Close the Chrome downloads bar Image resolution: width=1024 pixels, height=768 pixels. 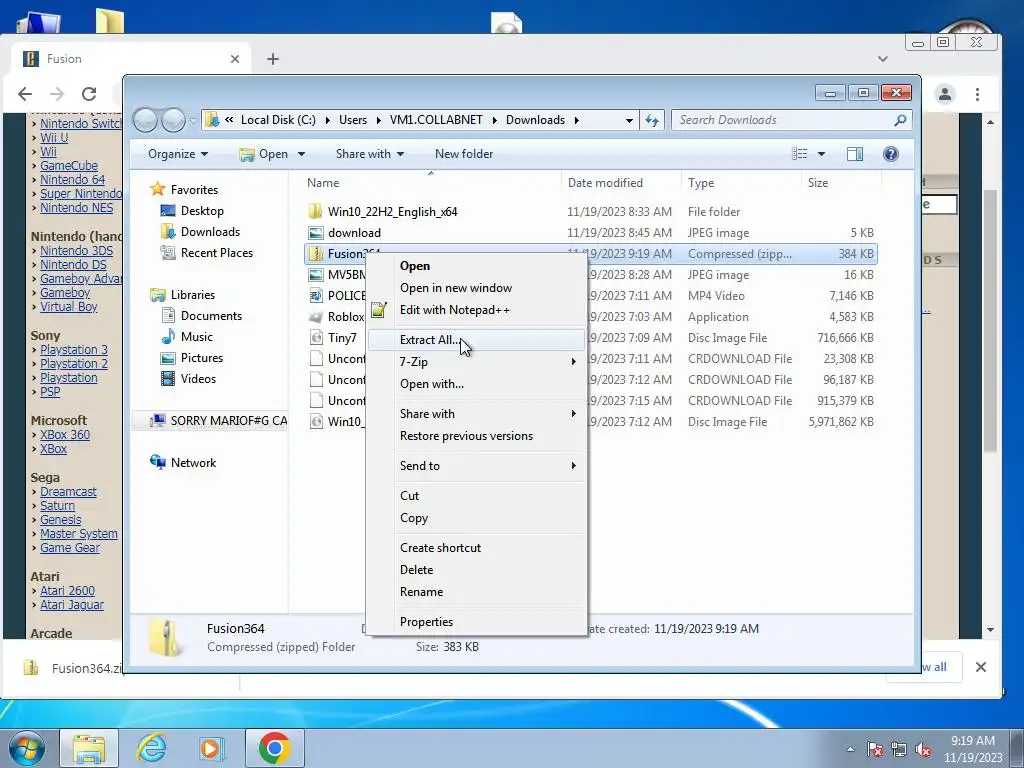(x=980, y=667)
